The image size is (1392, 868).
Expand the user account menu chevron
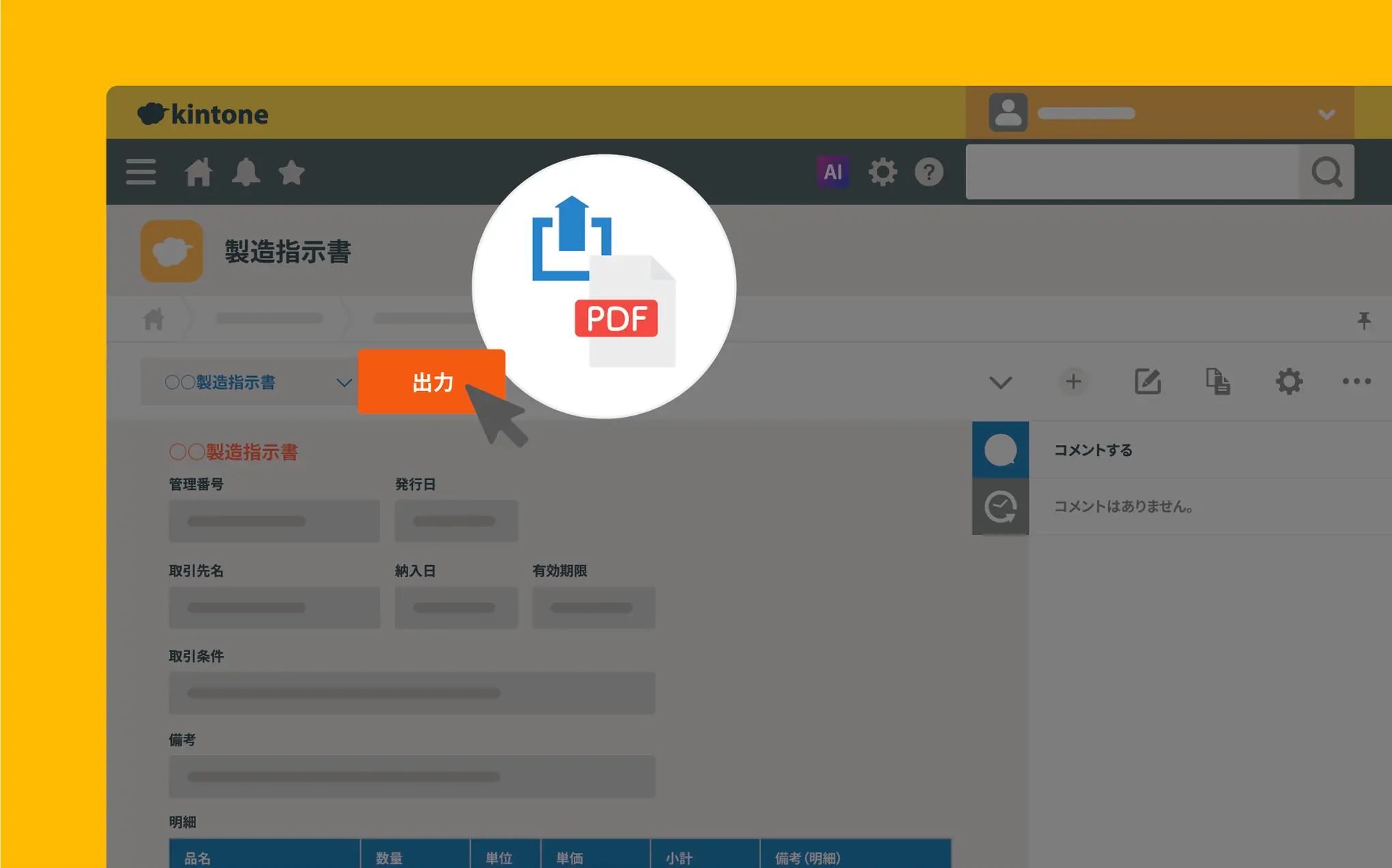1326,114
